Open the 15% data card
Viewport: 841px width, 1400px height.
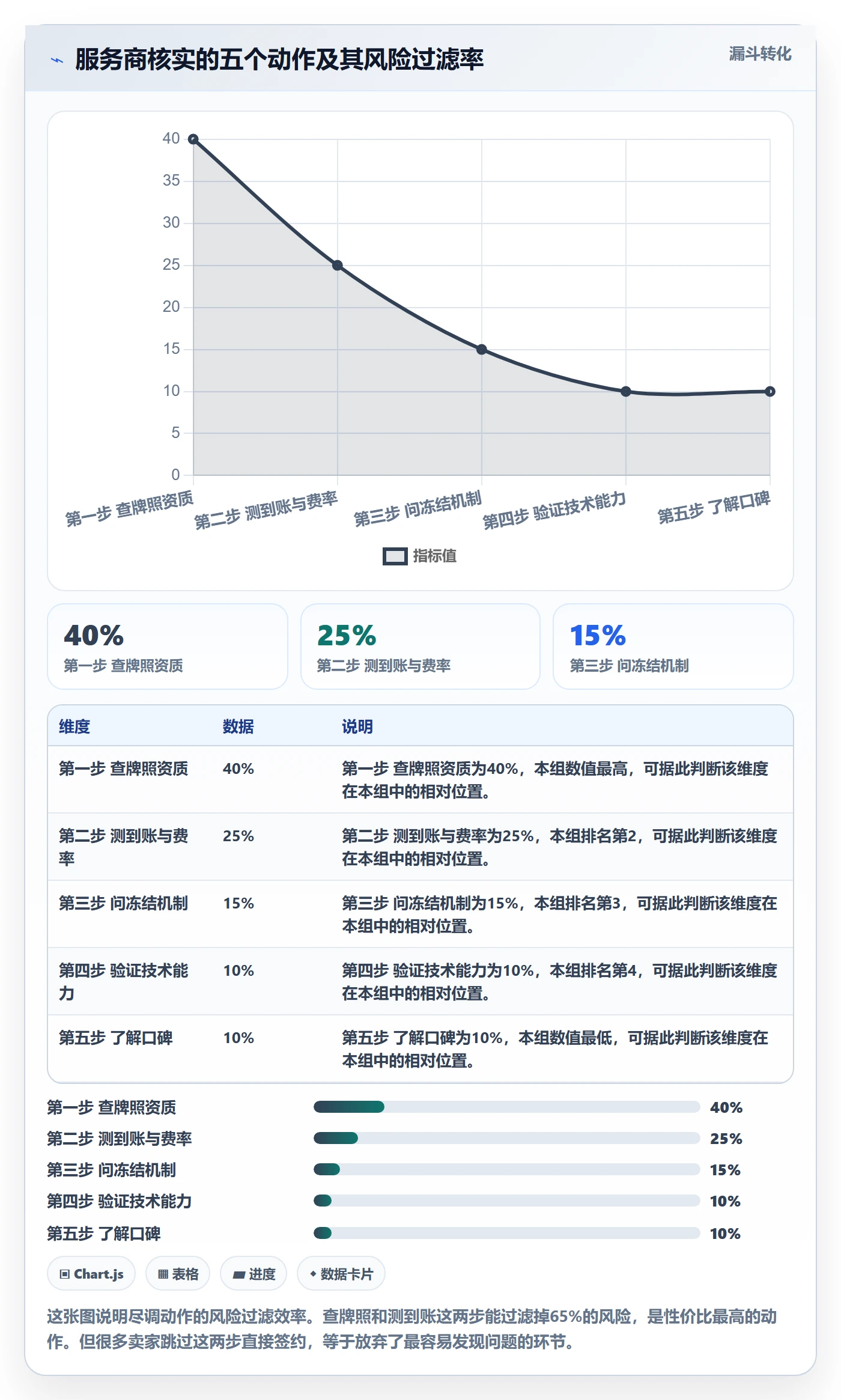pyautogui.click(x=673, y=647)
